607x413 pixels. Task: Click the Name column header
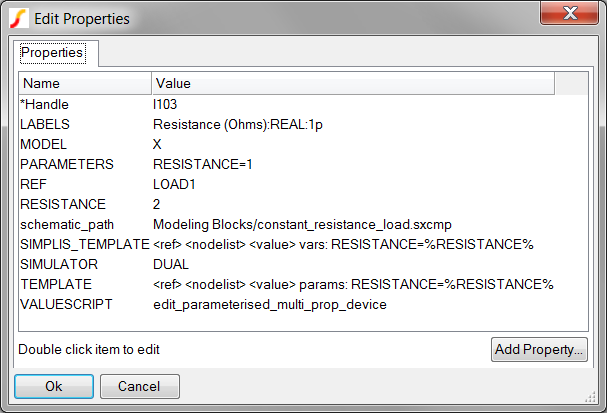[85, 83]
